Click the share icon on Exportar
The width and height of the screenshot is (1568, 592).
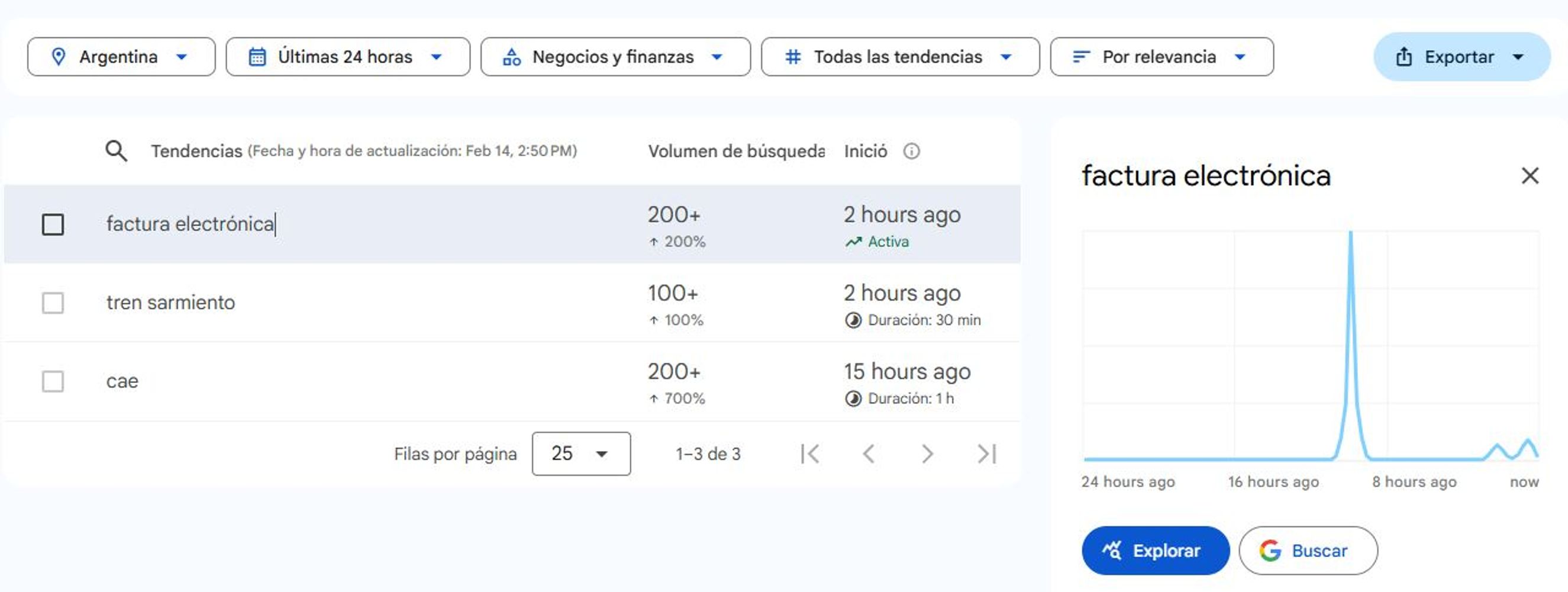point(1404,57)
